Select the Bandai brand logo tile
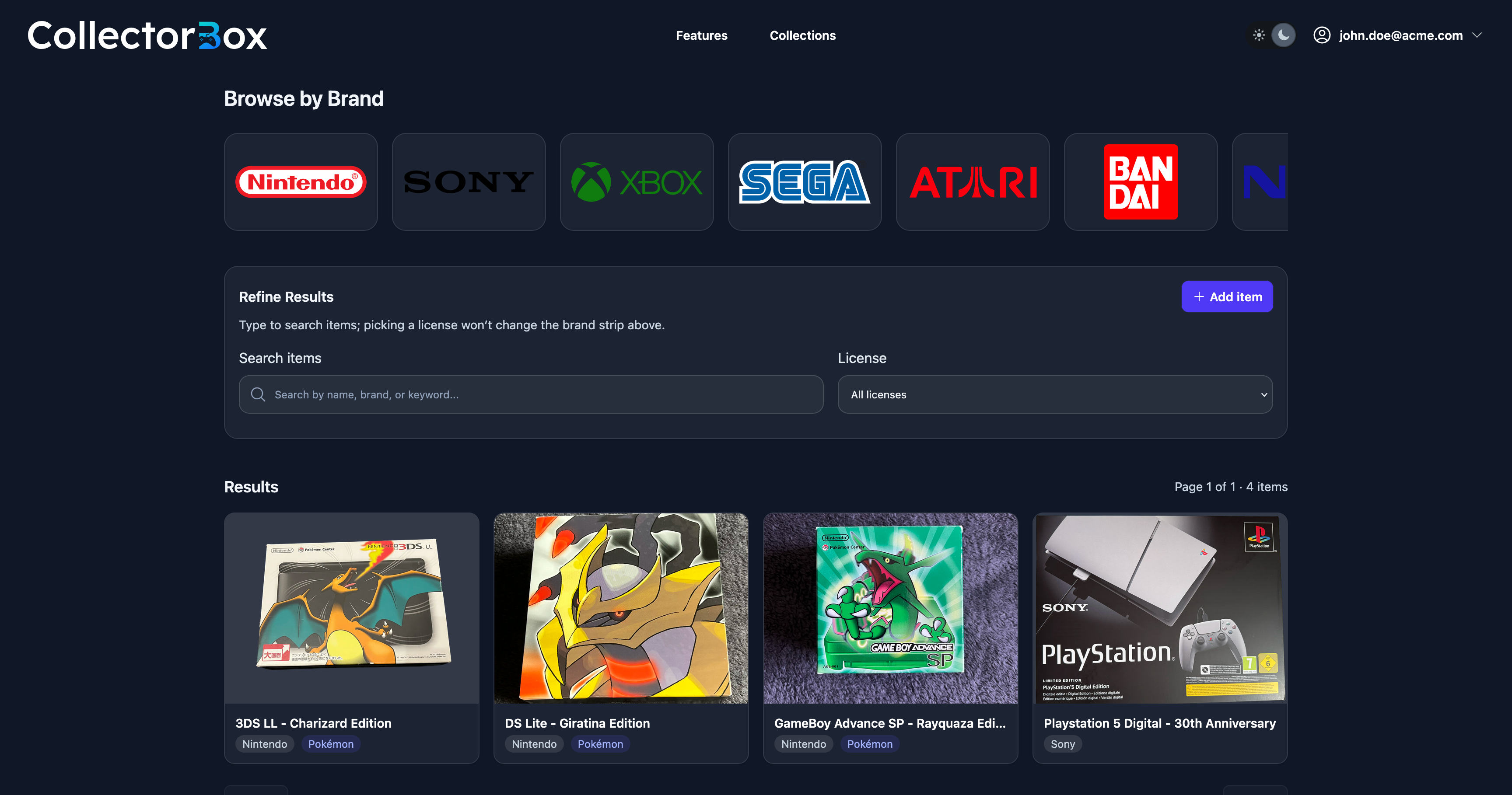 pos(1140,182)
